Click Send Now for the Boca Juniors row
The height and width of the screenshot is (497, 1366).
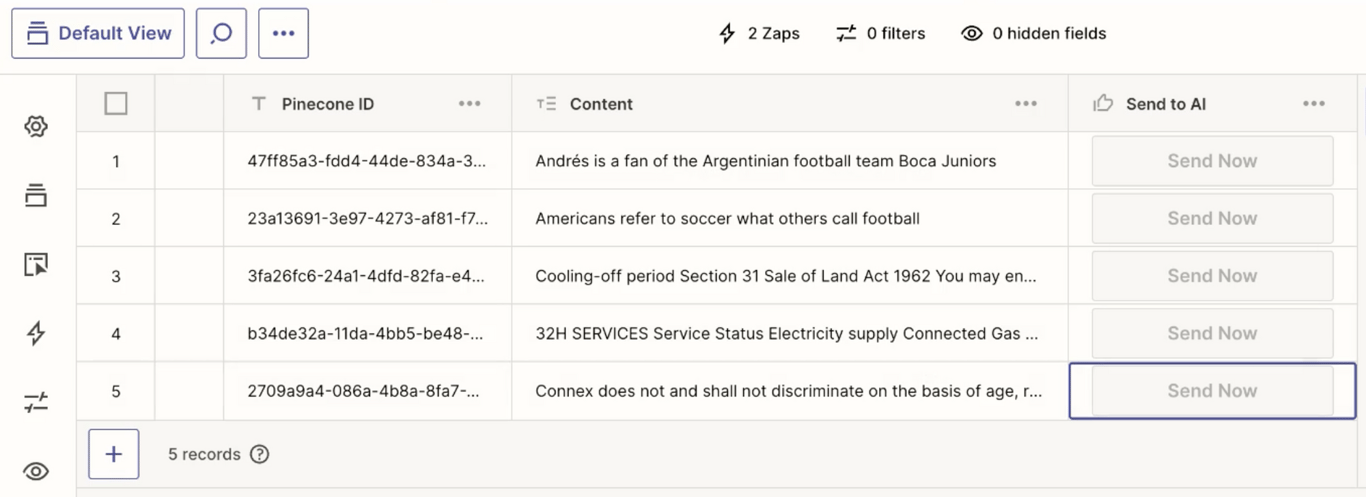[1212, 161]
